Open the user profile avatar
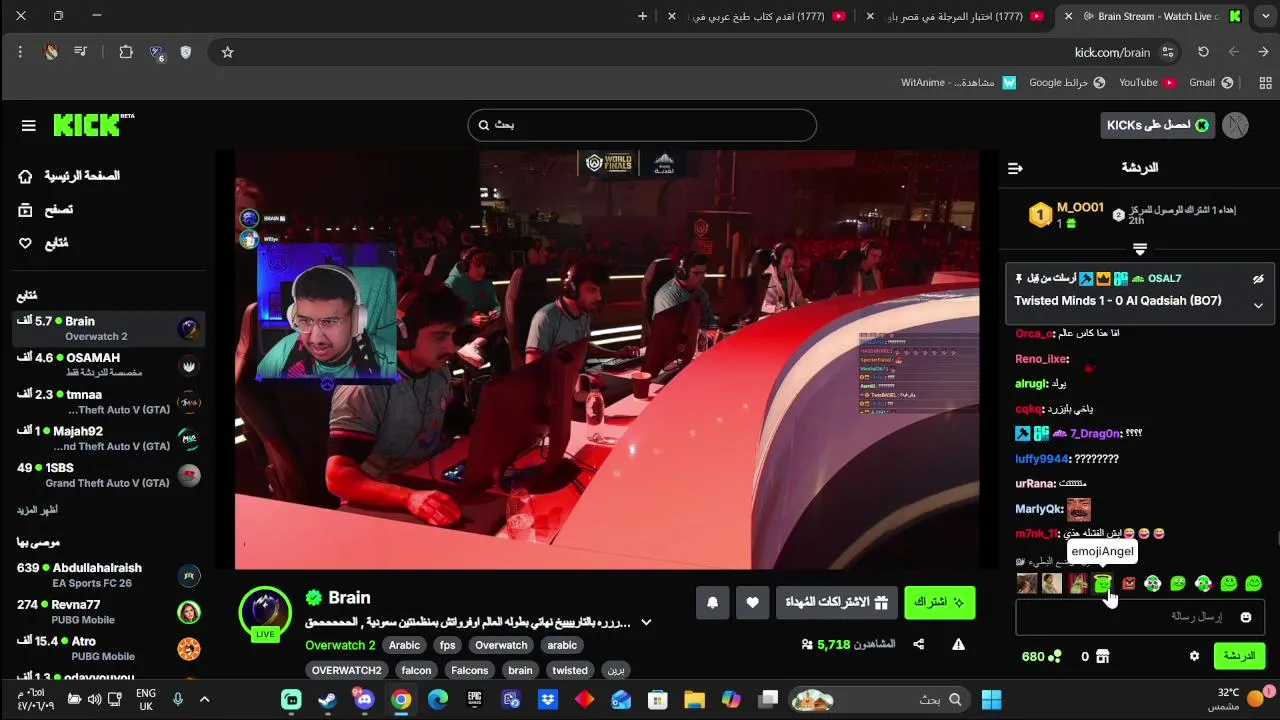This screenshot has height=720, width=1280. [x=1235, y=125]
